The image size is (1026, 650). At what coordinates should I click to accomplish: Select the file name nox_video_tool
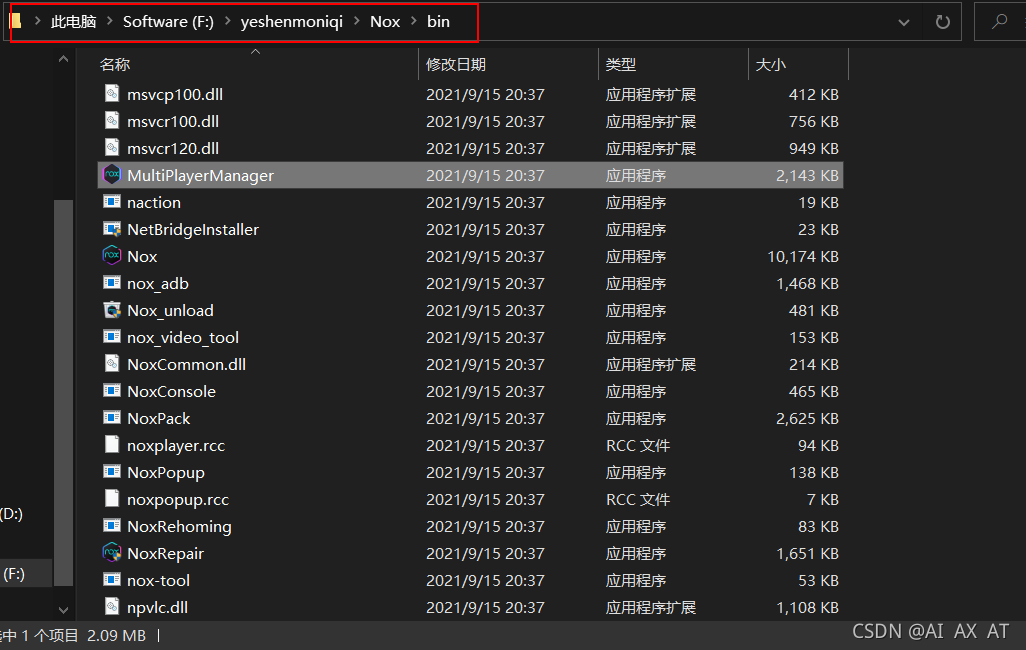click(x=183, y=338)
